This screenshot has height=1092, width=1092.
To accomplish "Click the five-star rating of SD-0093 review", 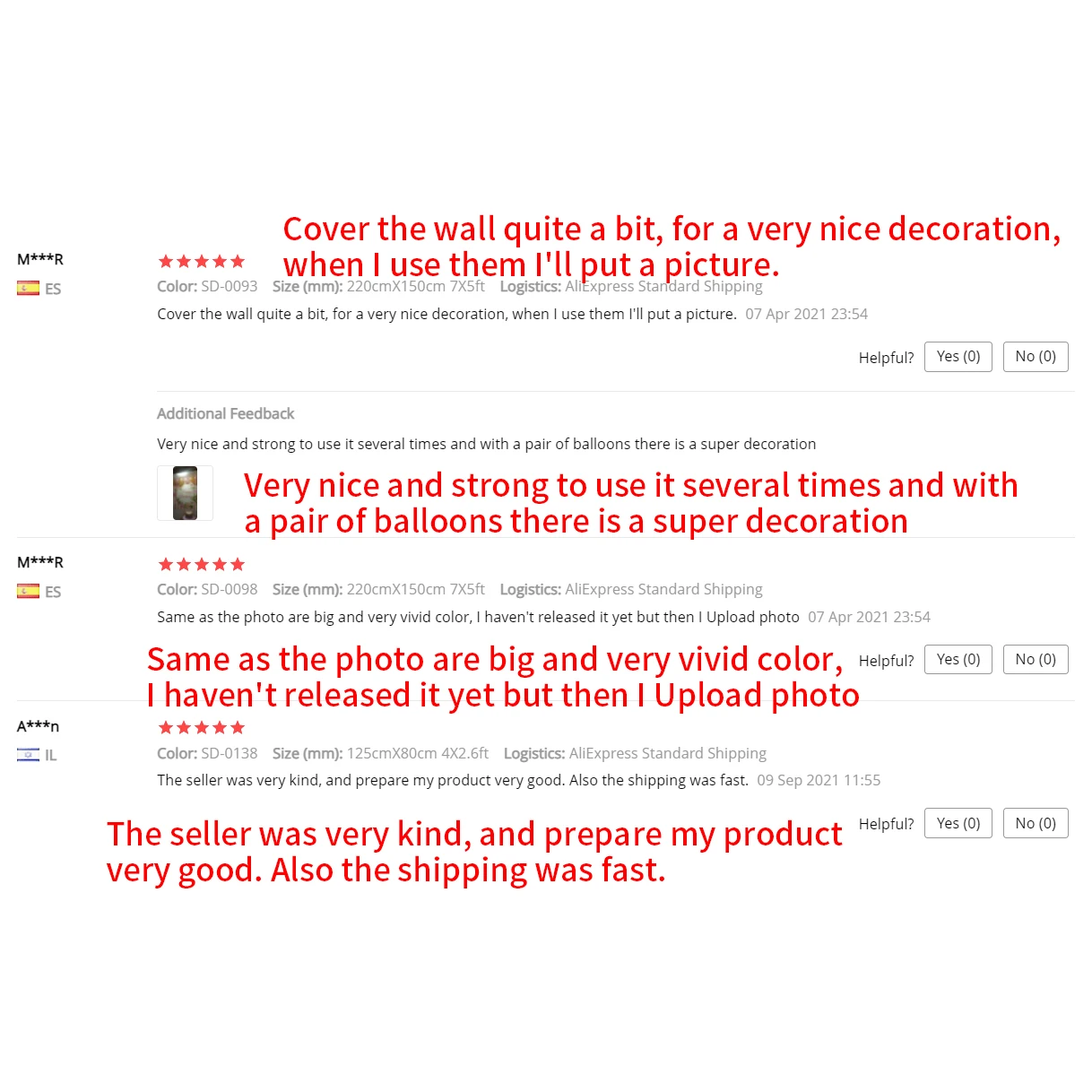I will pyautogui.click(x=202, y=262).
